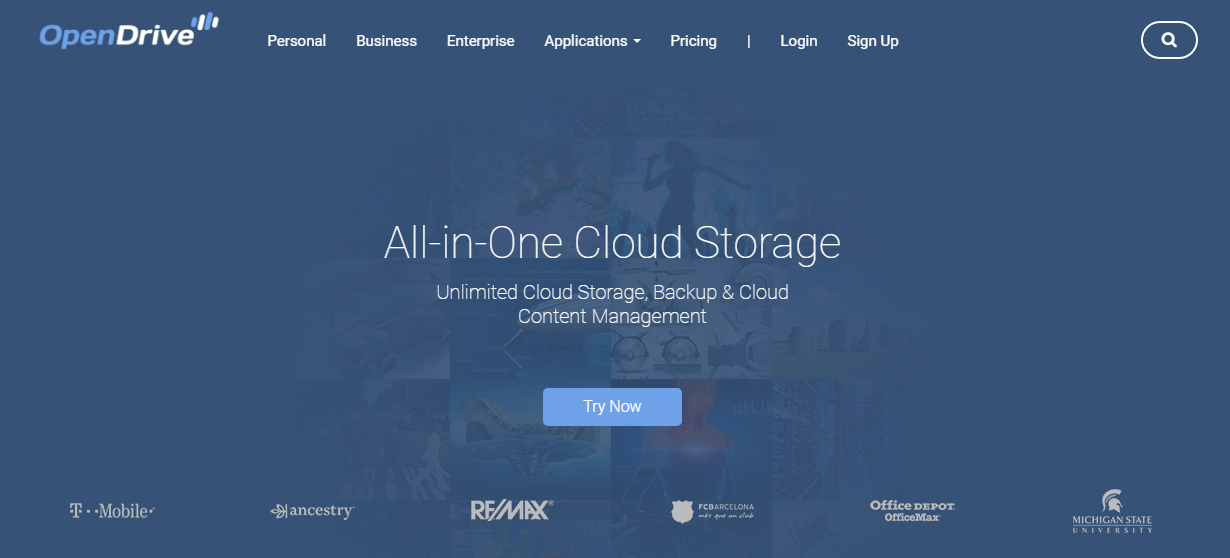Image resolution: width=1230 pixels, height=558 pixels.
Task: Navigate to the Enterprise section
Action: click(480, 41)
